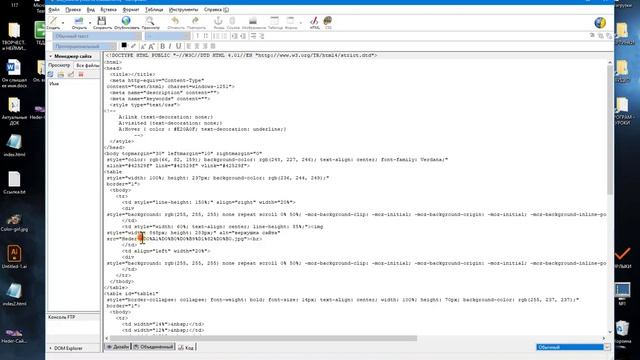Image resolution: width=640 pixels, height=360 pixels.
Task: Open the Форма button dropdown arrow
Action: tap(300, 23)
